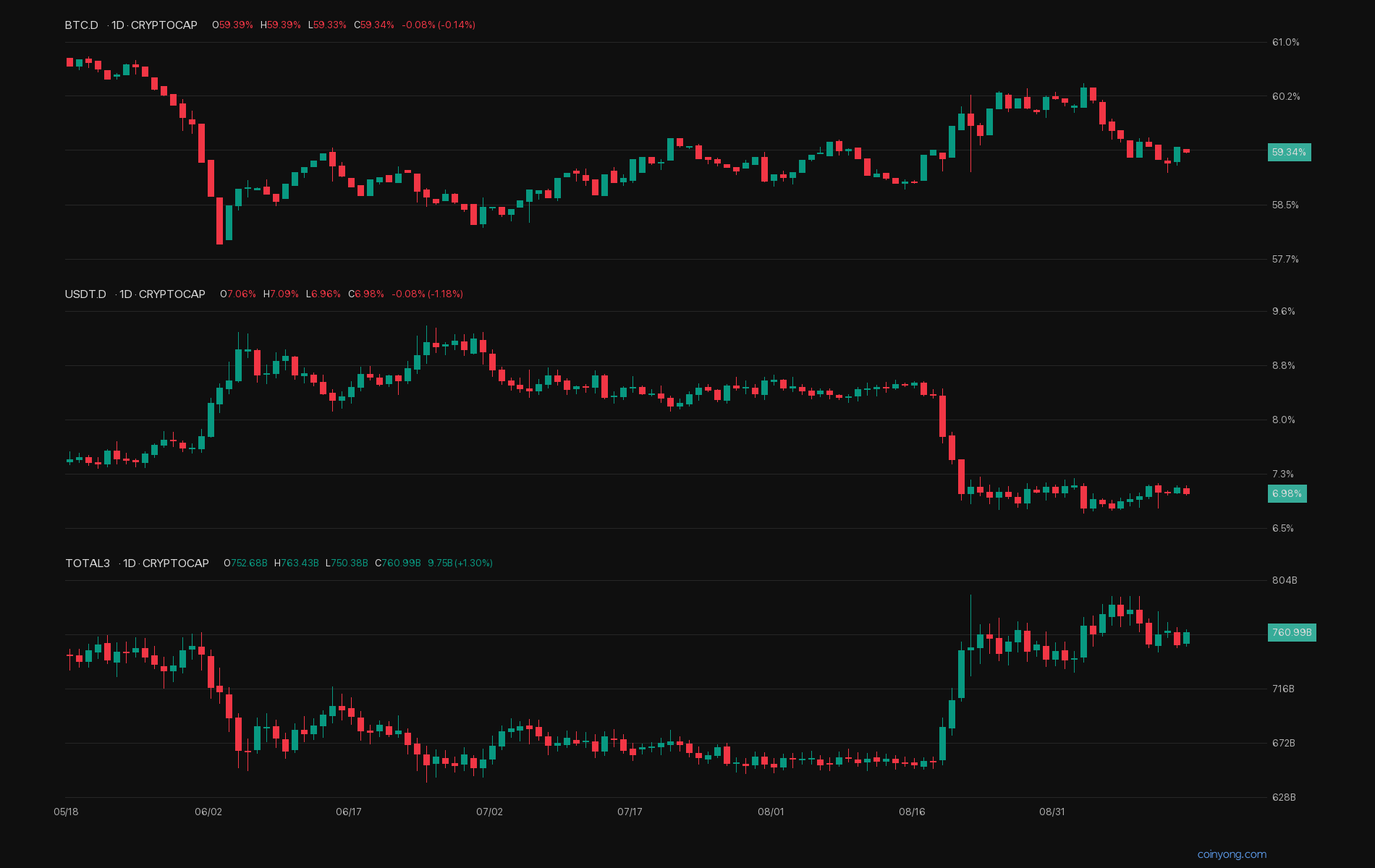The width and height of the screenshot is (1375, 868).
Task: Click the USDT.D close value C6.98% in header
Action: pos(366,294)
